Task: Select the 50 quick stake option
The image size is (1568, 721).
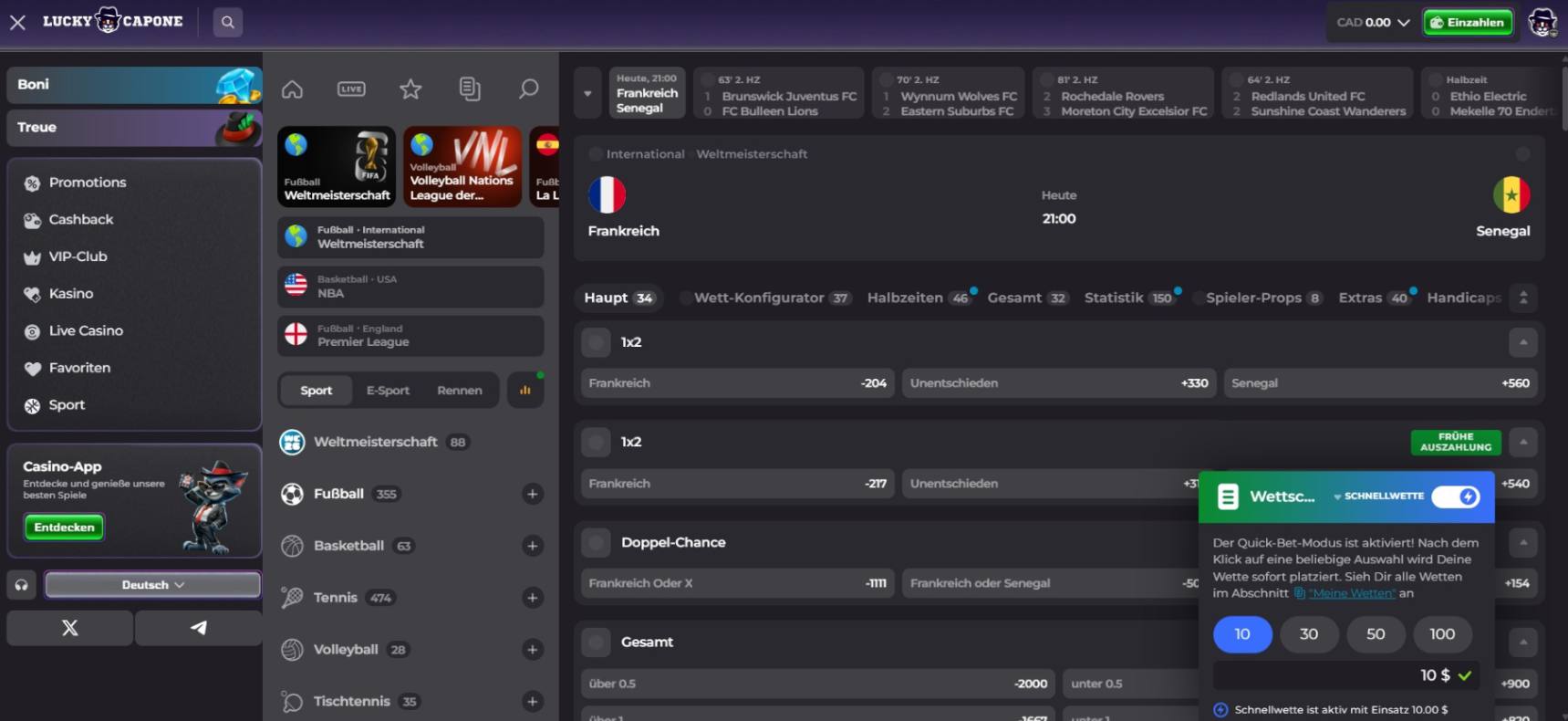Action: pos(1376,634)
